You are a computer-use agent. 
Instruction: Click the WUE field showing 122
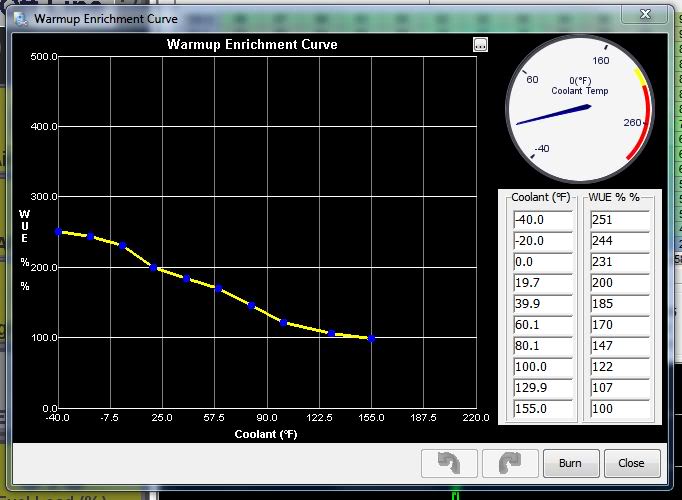[x=618, y=367]
